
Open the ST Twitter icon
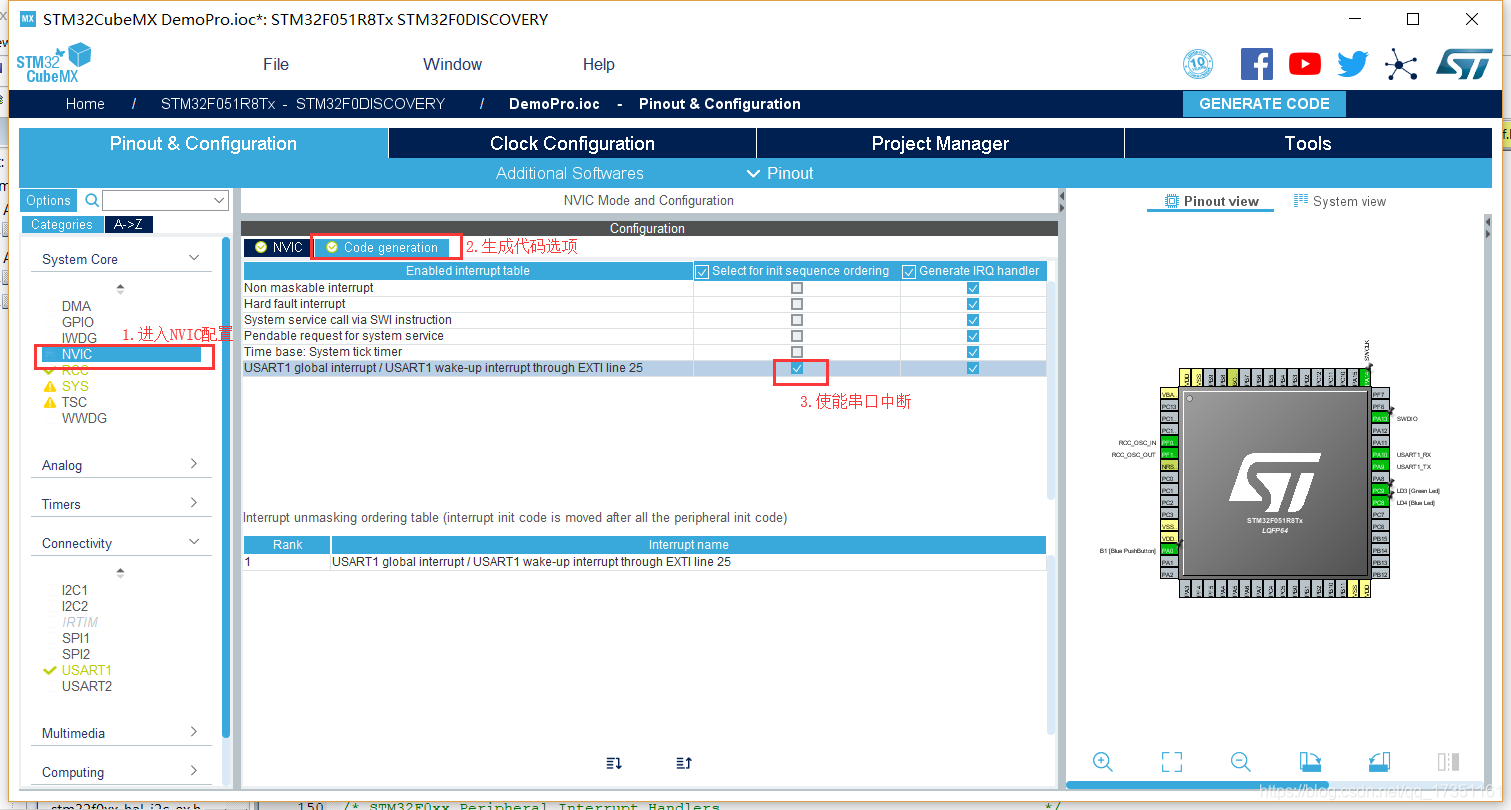[1353, 64]
